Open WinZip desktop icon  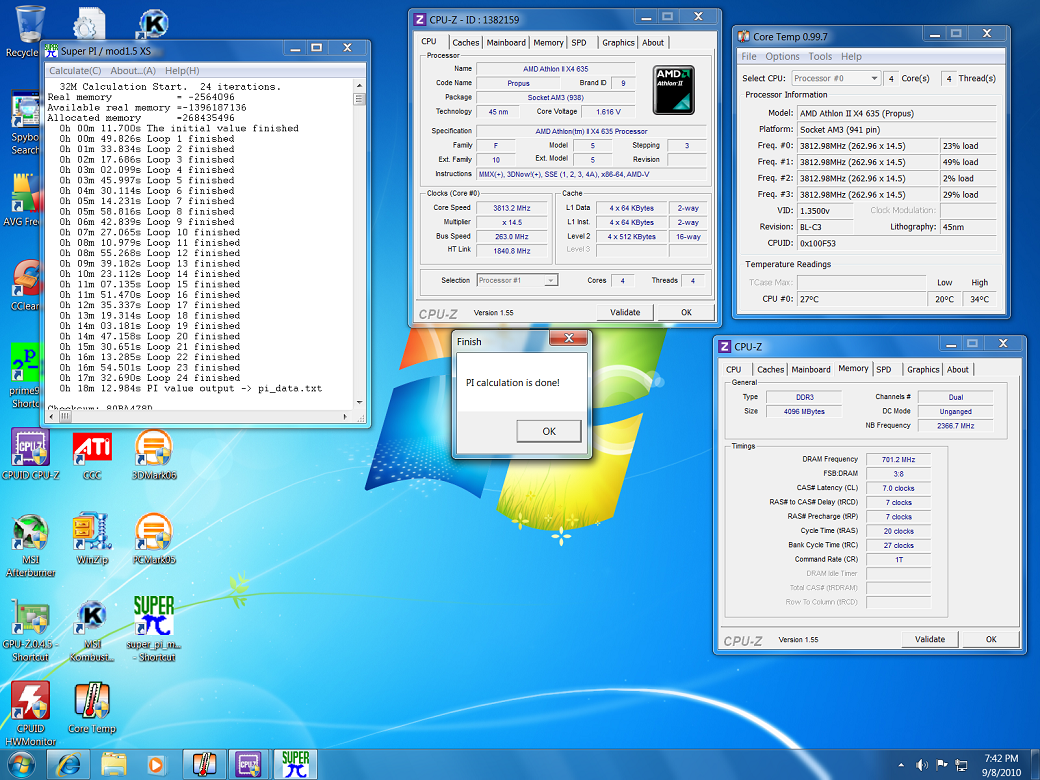point(92,539)
